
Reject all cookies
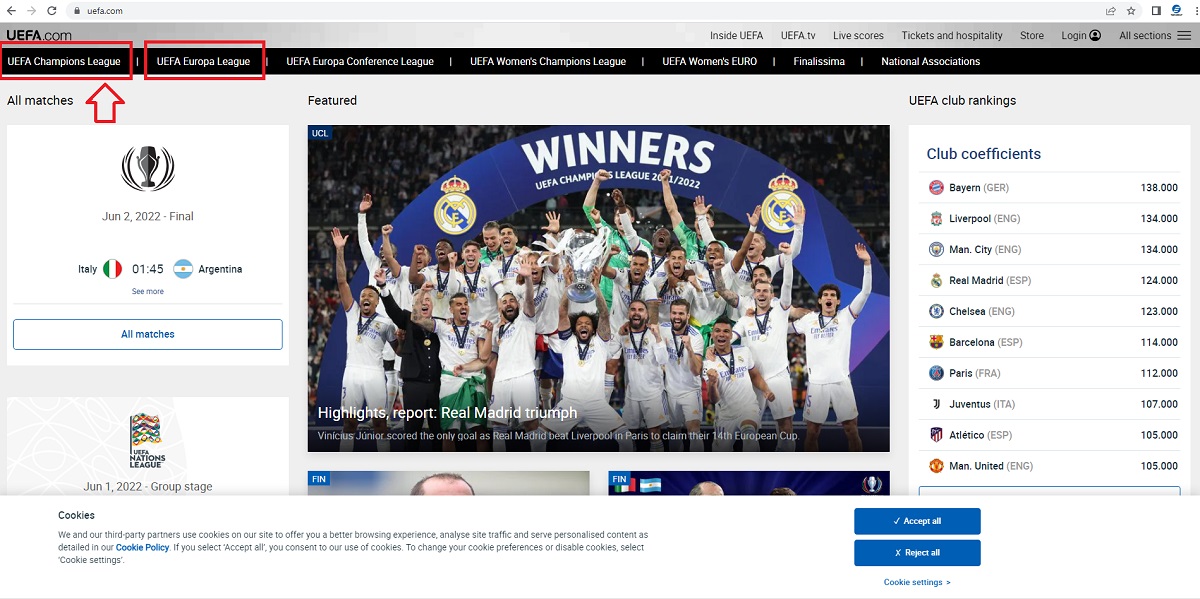917,553
